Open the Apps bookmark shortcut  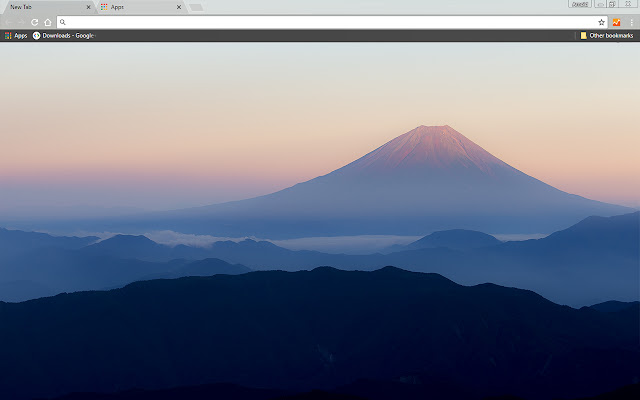16,36
